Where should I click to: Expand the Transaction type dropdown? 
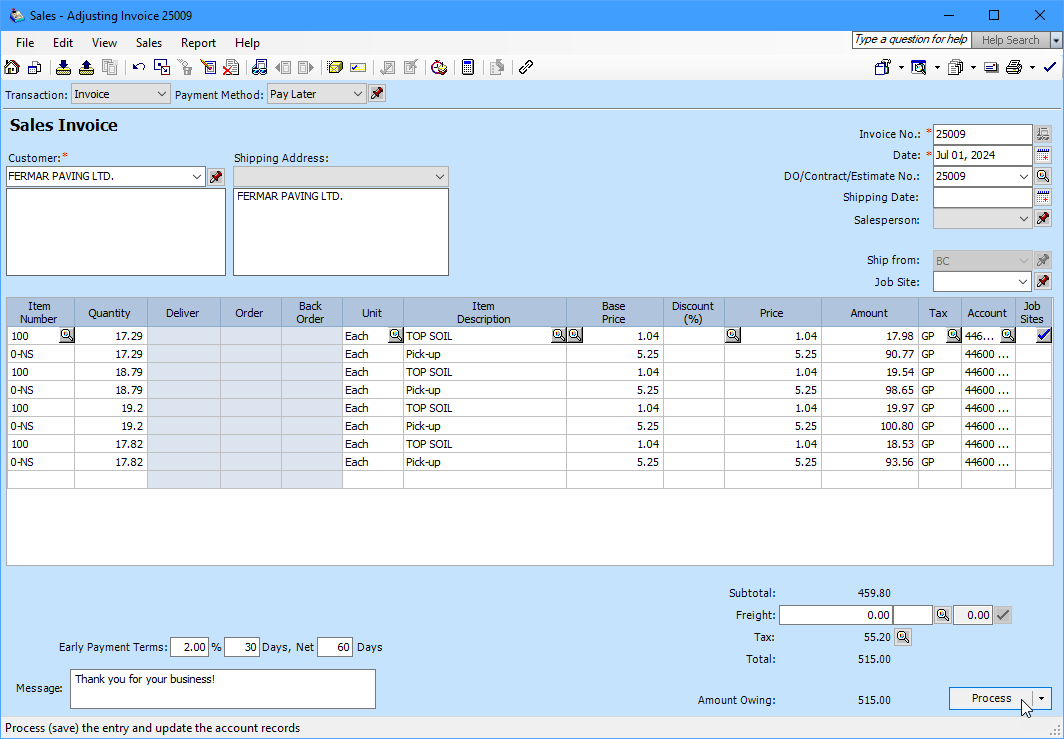163,94
